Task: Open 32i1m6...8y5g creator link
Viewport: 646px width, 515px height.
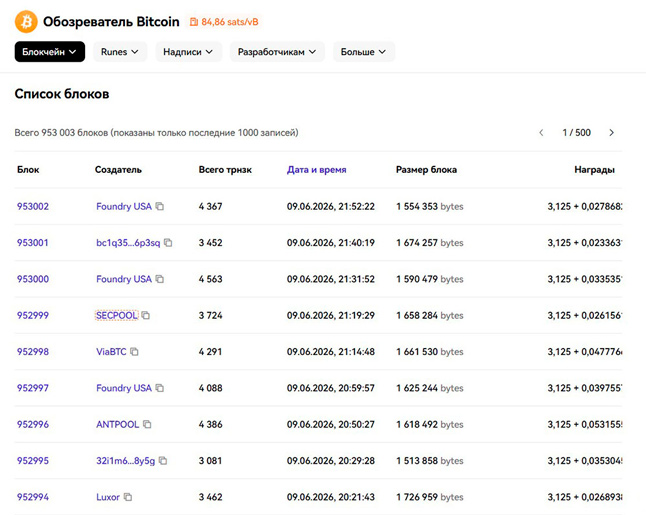Action: pos(126,460)
